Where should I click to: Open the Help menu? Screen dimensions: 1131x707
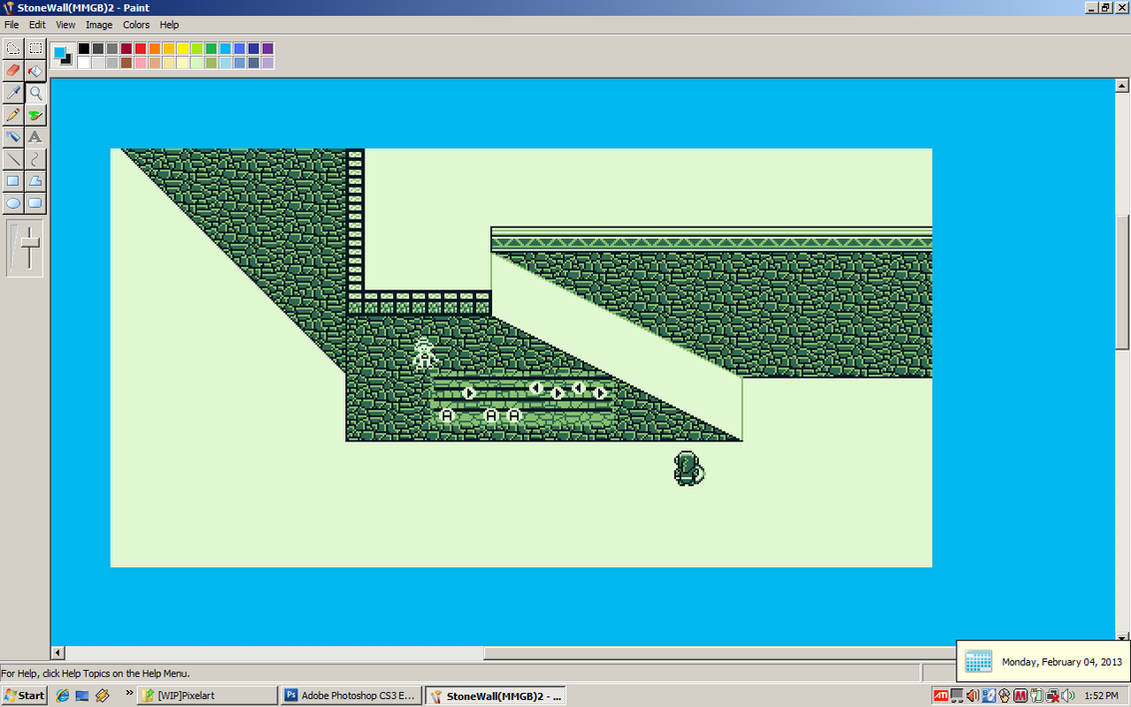[x=170, y=25]
